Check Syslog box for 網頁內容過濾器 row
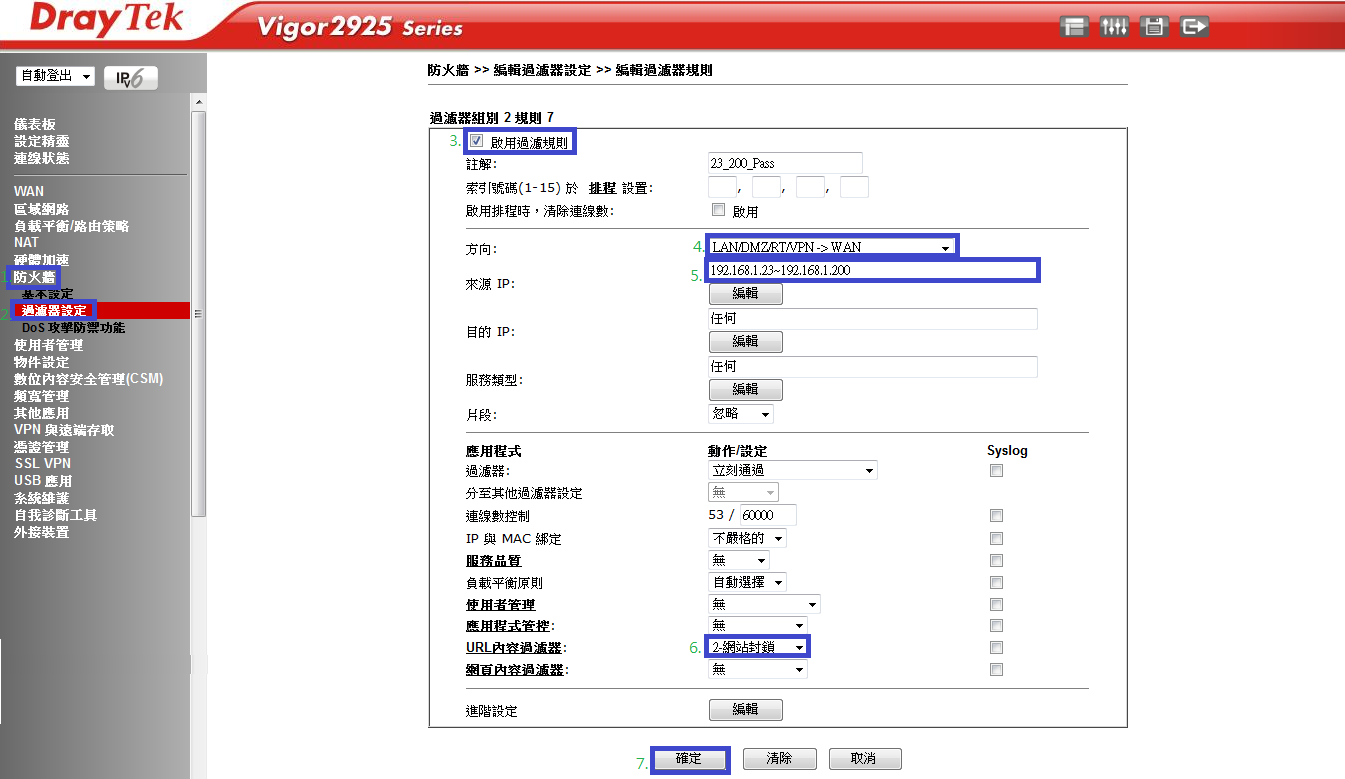 pos(996,670)
